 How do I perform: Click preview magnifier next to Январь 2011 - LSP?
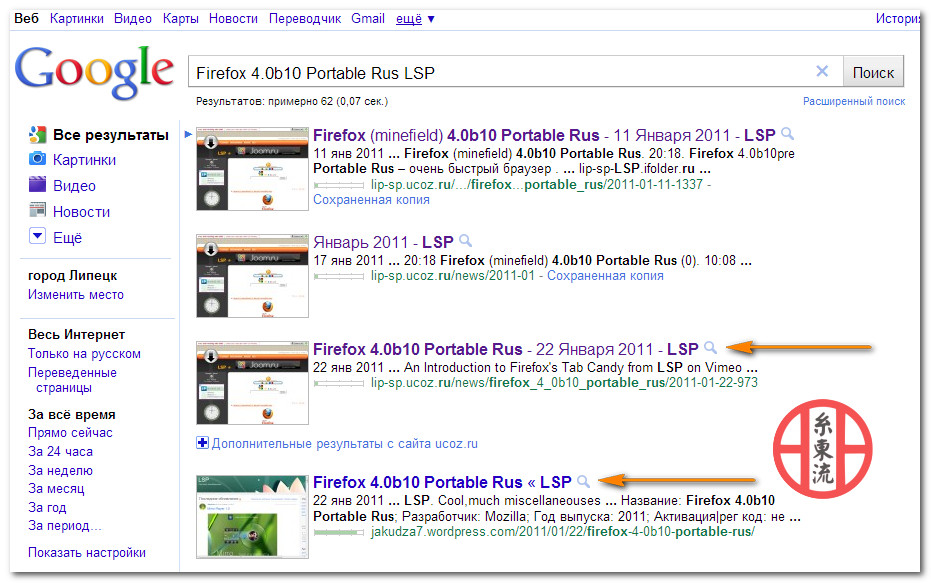point(466,240)
